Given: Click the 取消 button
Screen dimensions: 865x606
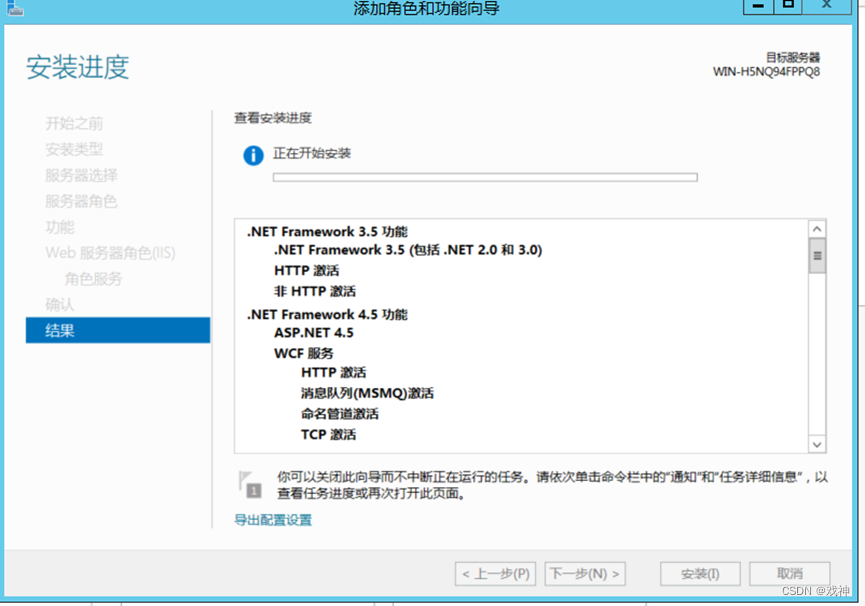Looking at the screenshot, I should click(x=789, y=573).
